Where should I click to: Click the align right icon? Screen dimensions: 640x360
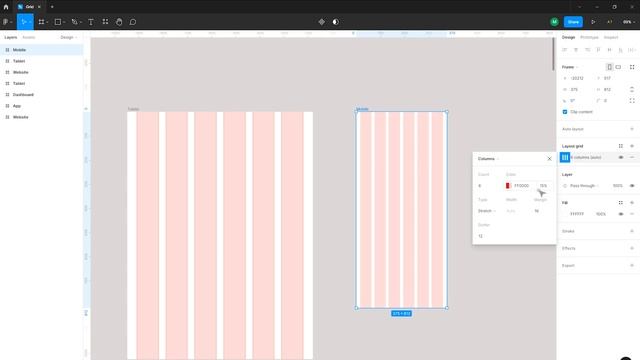click(587, 50)
